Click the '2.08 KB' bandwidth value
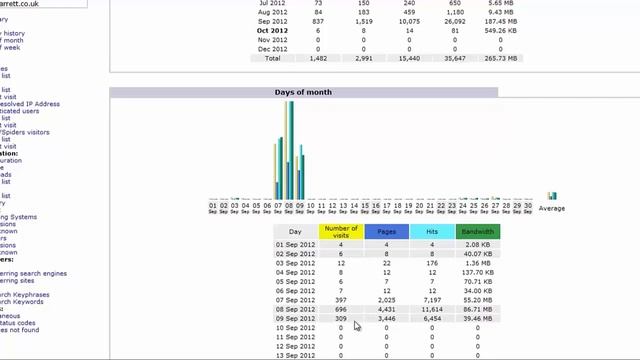This screenshot has height=360, width=640. (x=478, y=244)
